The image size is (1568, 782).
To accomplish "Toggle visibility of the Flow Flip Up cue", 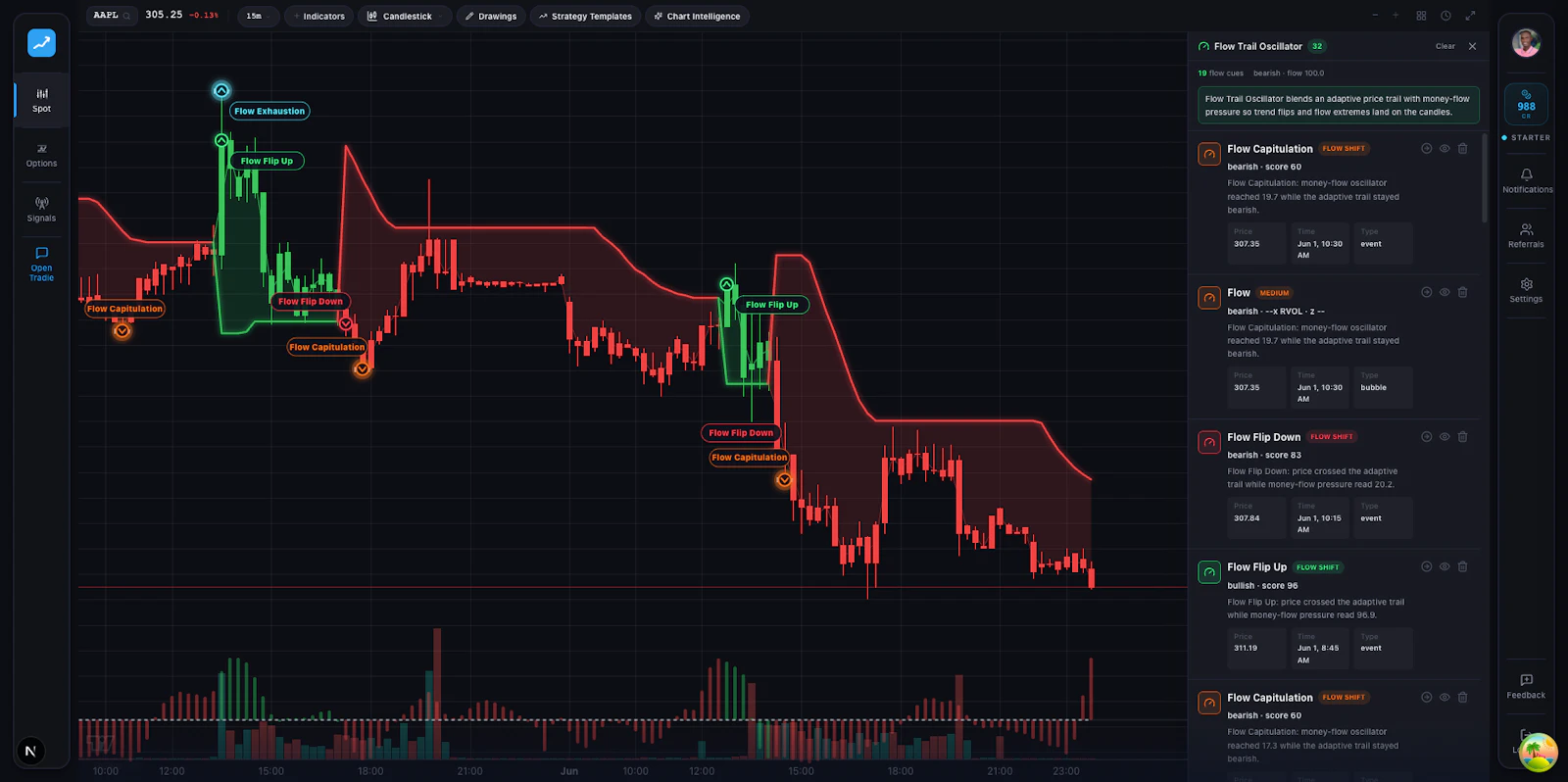I will [x=1445, y=566].
